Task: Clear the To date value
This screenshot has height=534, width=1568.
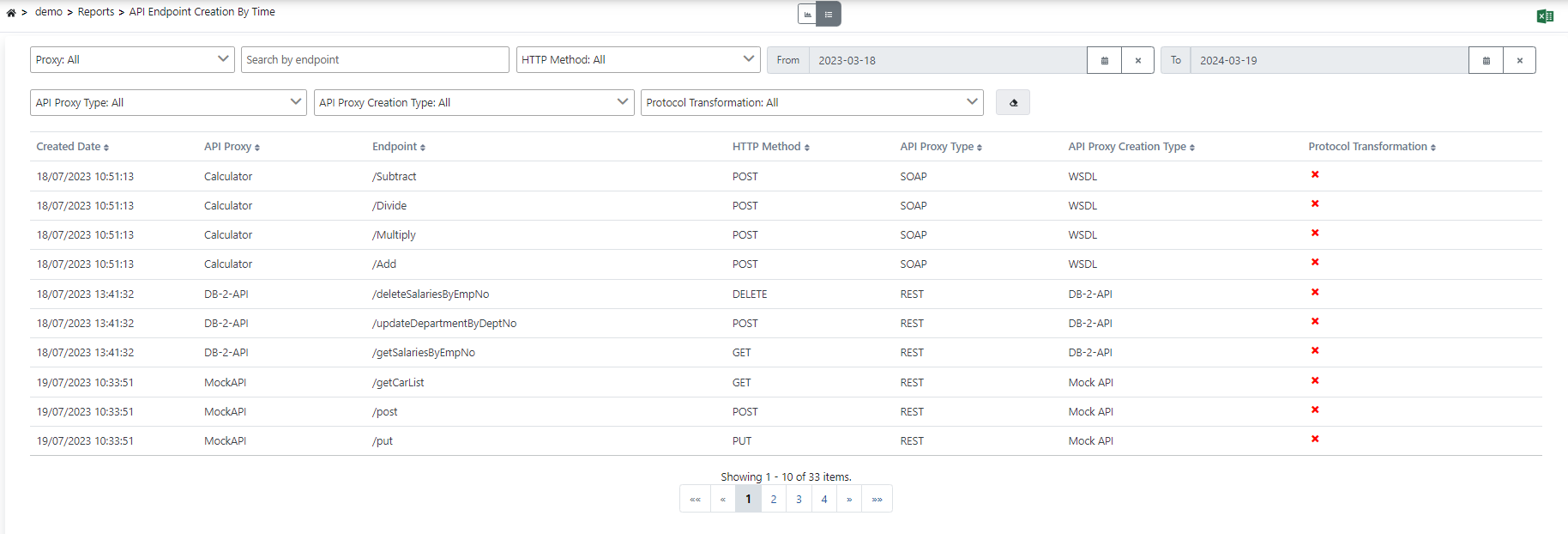Action: [x=1519, y=60]
